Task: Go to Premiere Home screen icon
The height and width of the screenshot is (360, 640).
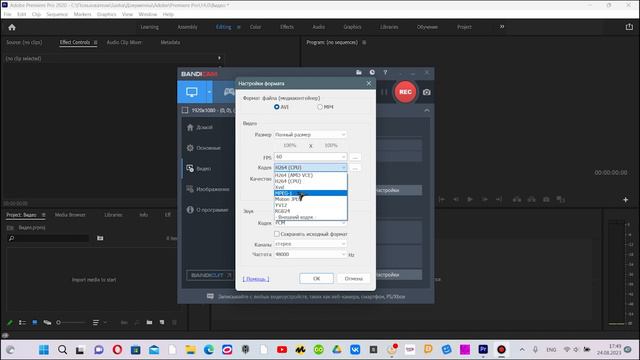Action: (12, 27)
